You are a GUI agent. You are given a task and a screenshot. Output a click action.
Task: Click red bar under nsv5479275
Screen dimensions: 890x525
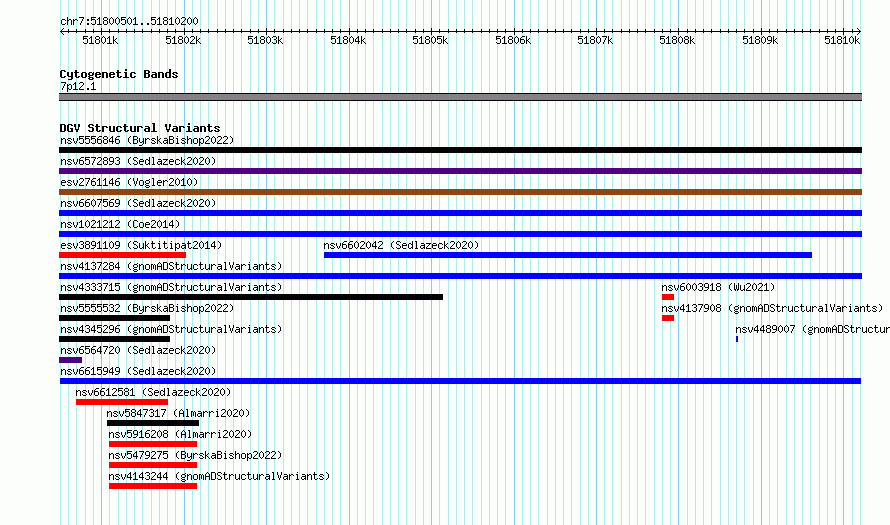153,465
